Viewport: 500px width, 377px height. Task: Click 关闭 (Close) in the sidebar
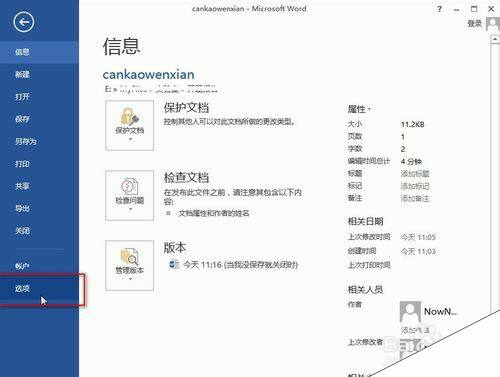pos(39,231)
